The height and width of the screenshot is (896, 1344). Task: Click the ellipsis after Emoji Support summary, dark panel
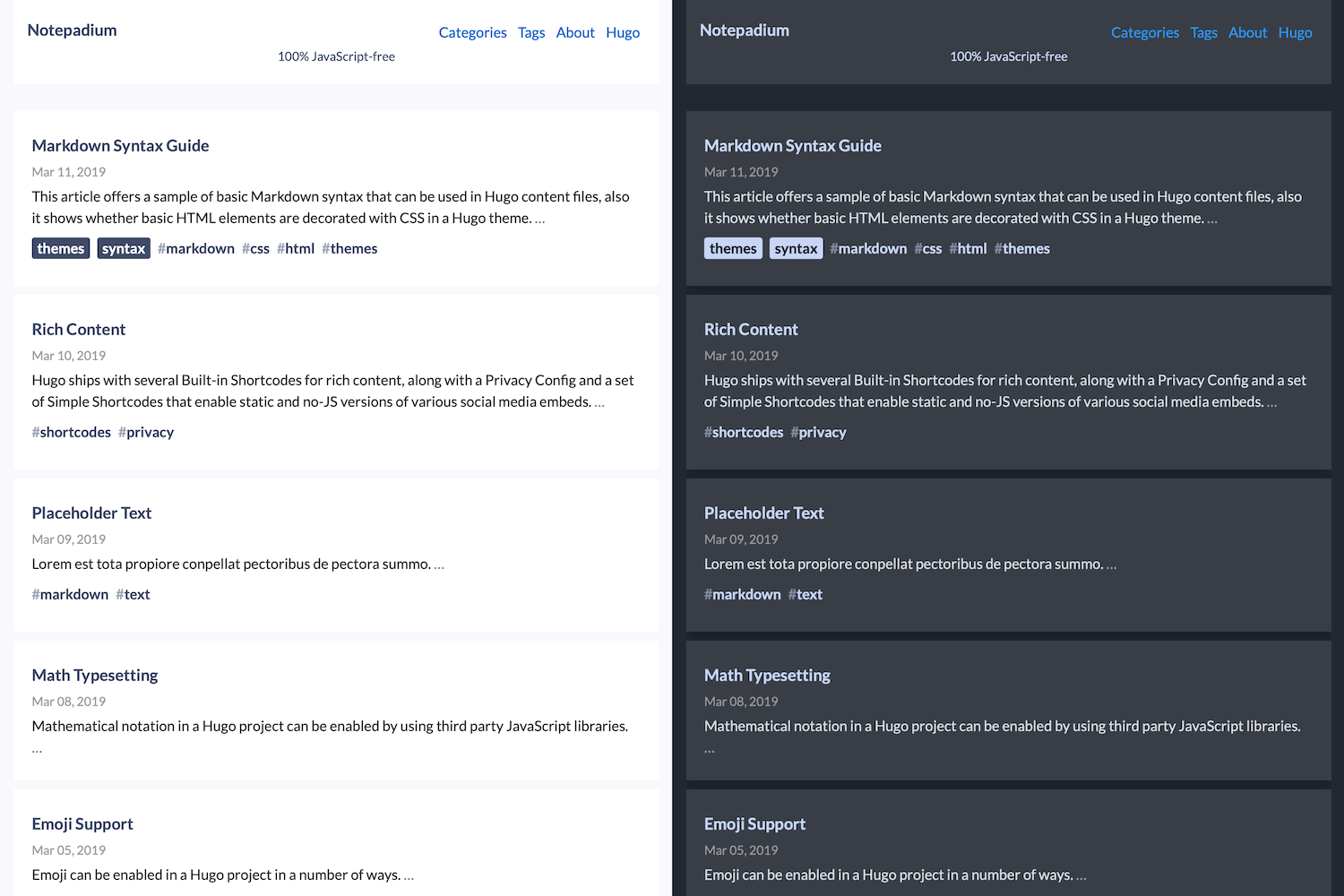coord(1081,875)
